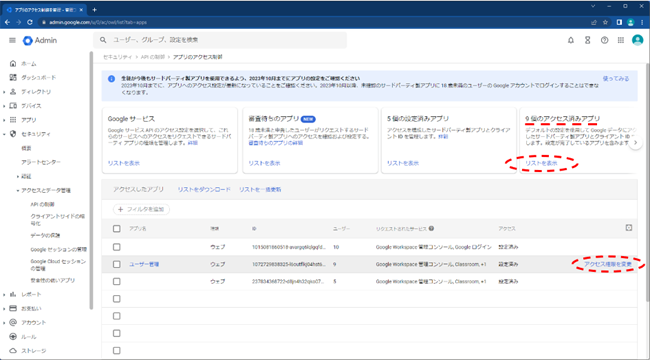Image resolution: width=650 pixels, height=360 pixels.
Task: Open データの保護 sidebar item
Action: point(45,235)
